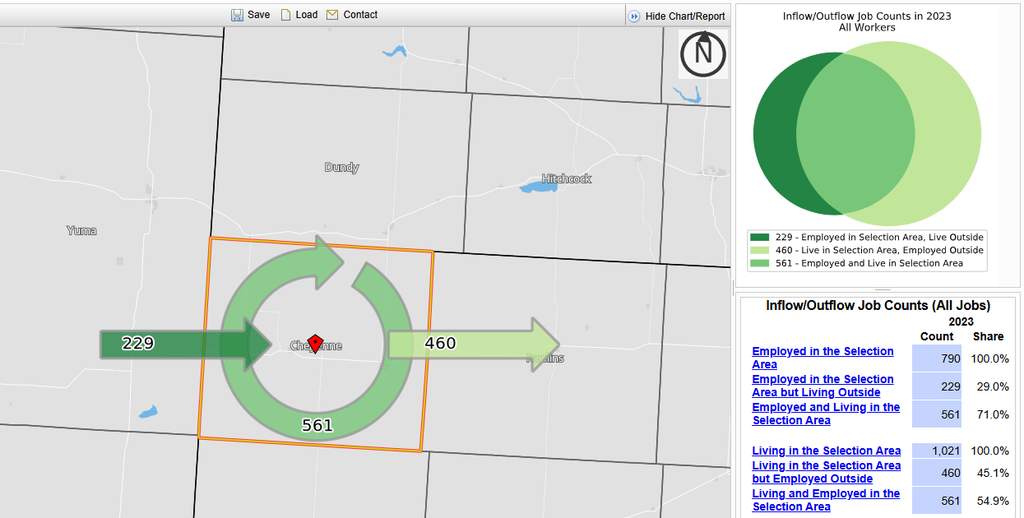
Task: Click the 71.0% share value
Action: (993, 415)
